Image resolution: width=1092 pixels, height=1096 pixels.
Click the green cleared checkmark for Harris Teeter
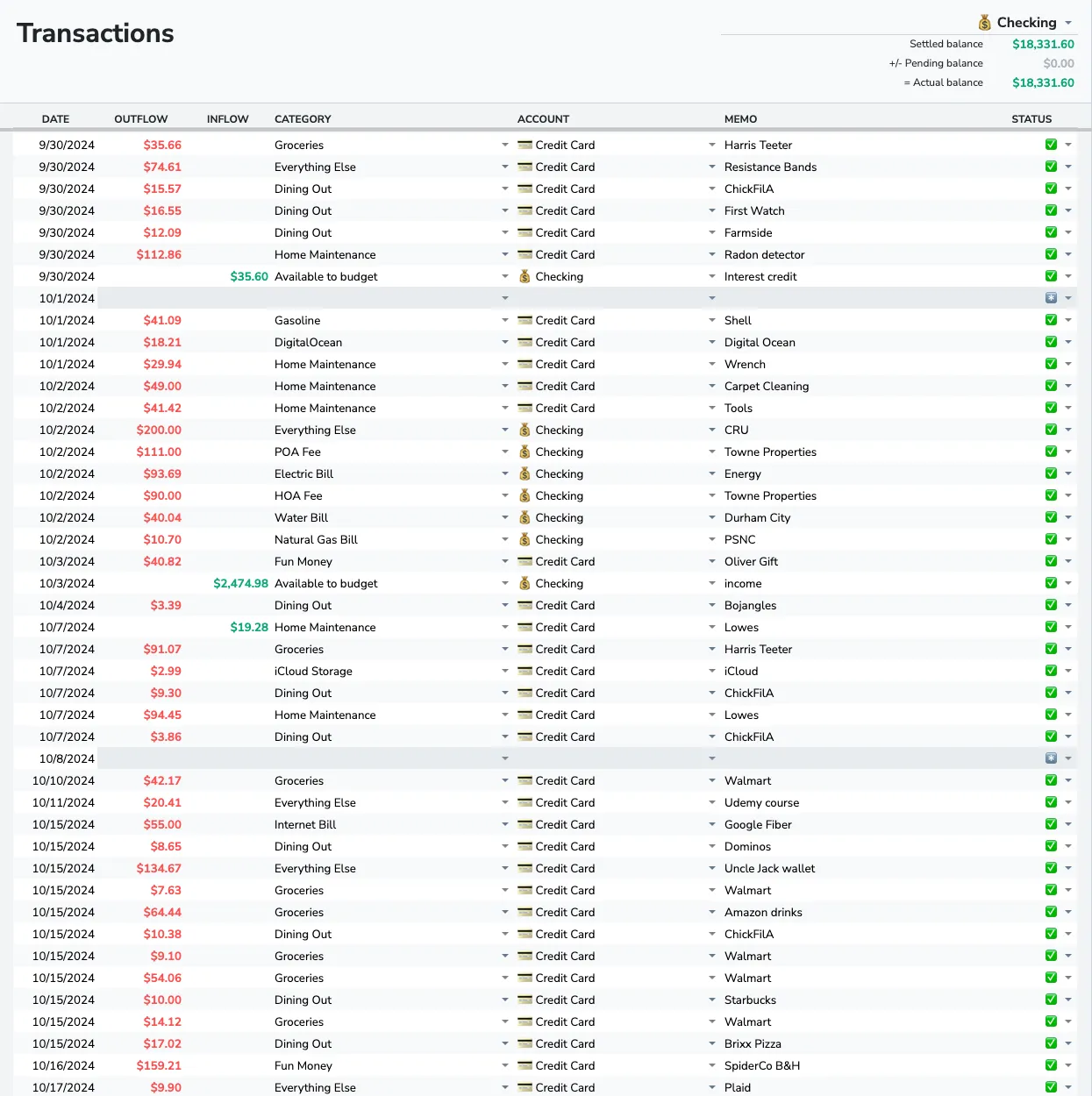click(1051, 145)
